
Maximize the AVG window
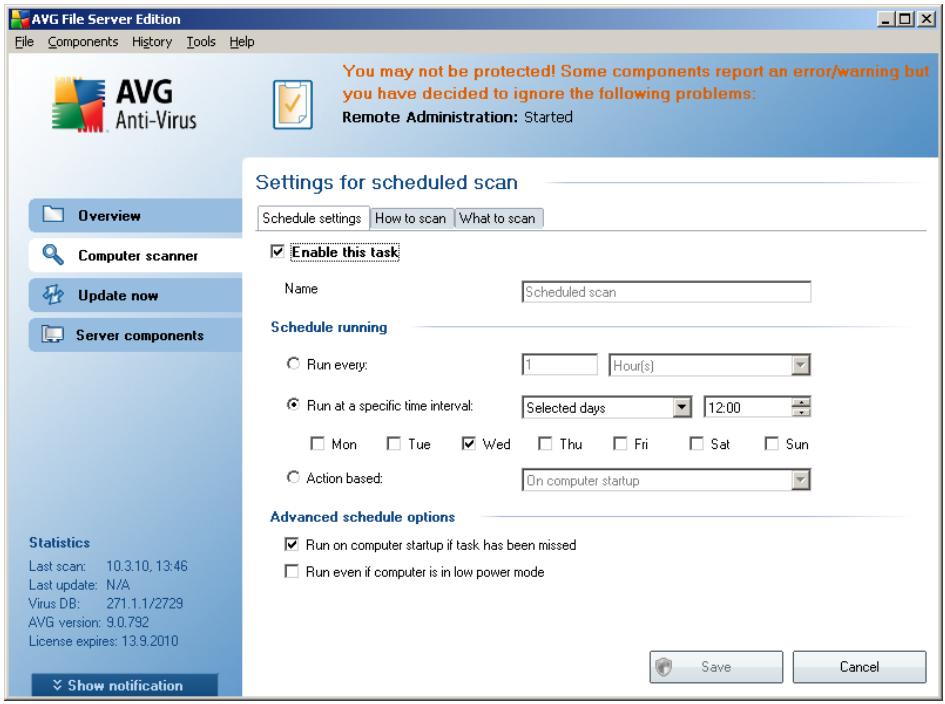(x=905, y=19)
